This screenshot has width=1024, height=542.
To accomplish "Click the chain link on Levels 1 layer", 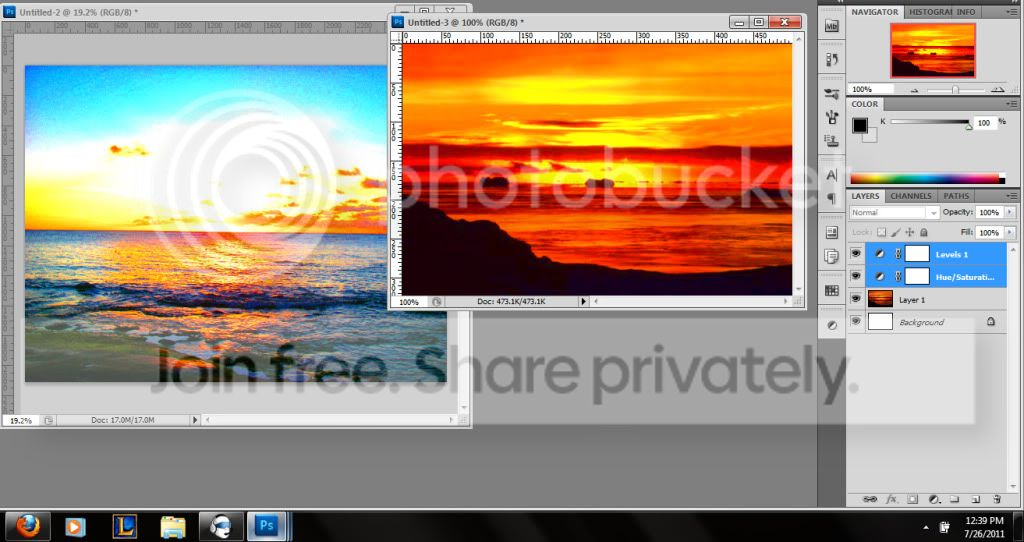I will tap(898, 254).
